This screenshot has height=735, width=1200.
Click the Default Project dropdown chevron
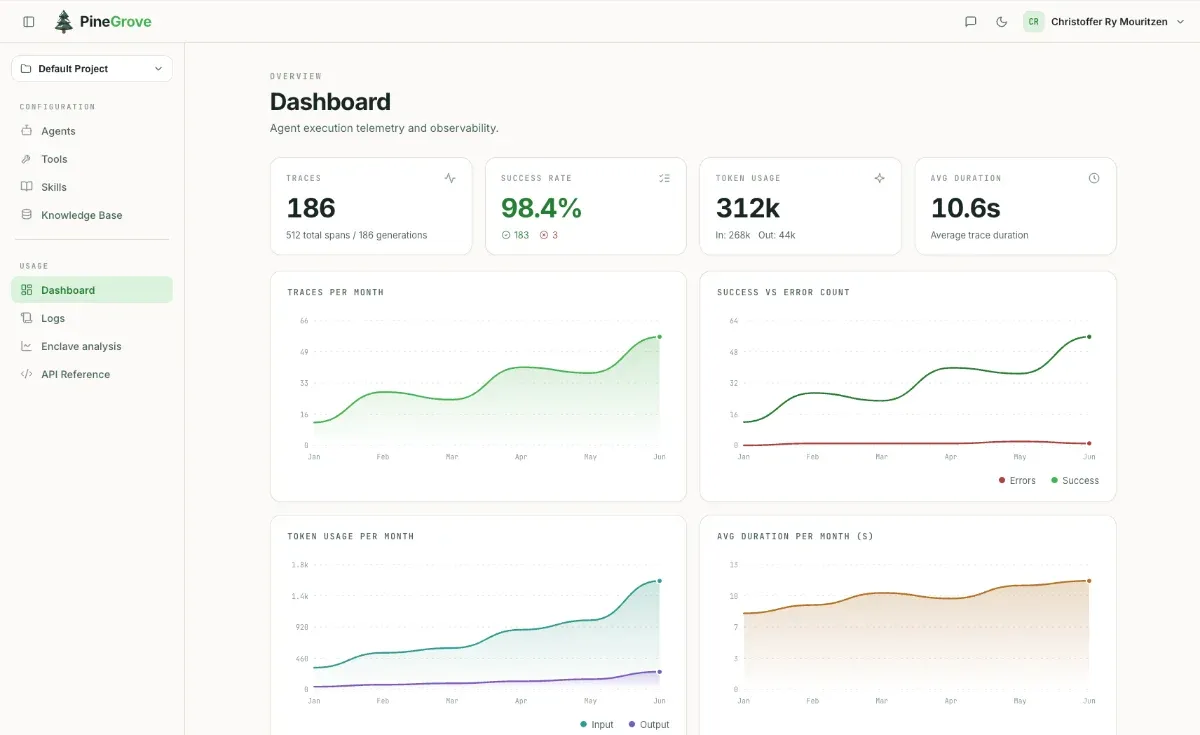(158, 68)
